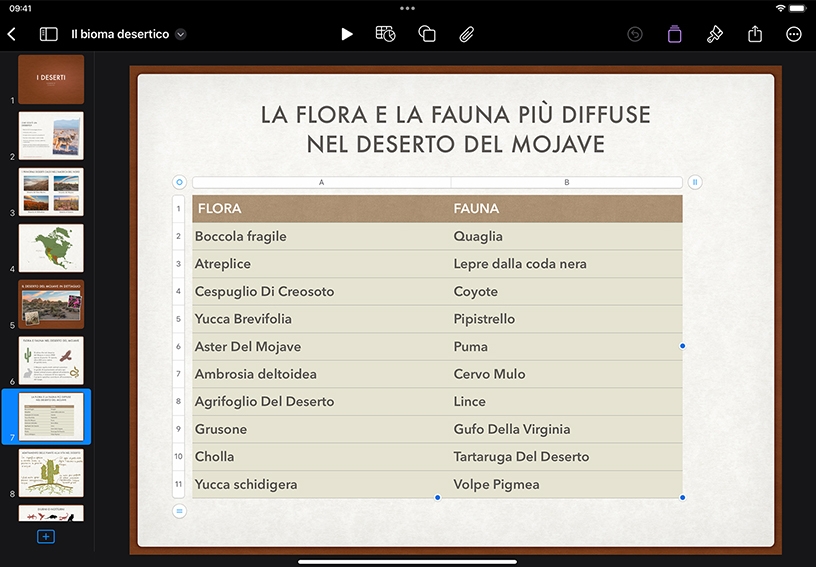Image resolution: width=816 pixels, height=567 pixels.
Task: Select the 'Pipistrello' cell
Action: 567,319
